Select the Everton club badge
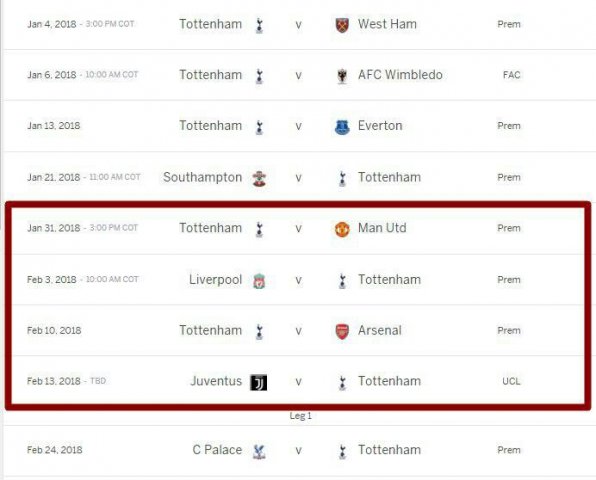596x480 pixels. point(342,127)
